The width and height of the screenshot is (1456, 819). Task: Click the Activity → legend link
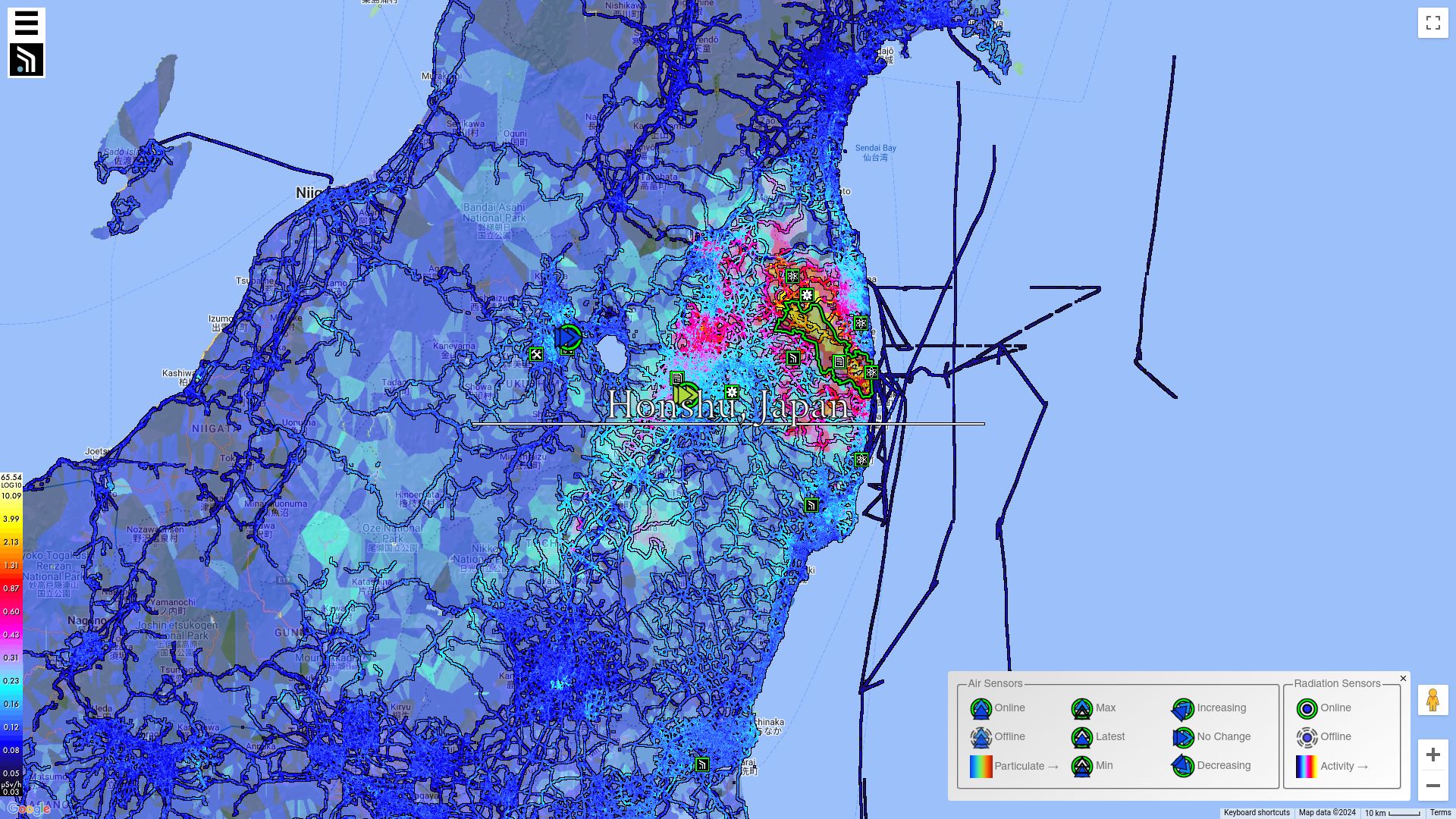tap(1345, 767)
